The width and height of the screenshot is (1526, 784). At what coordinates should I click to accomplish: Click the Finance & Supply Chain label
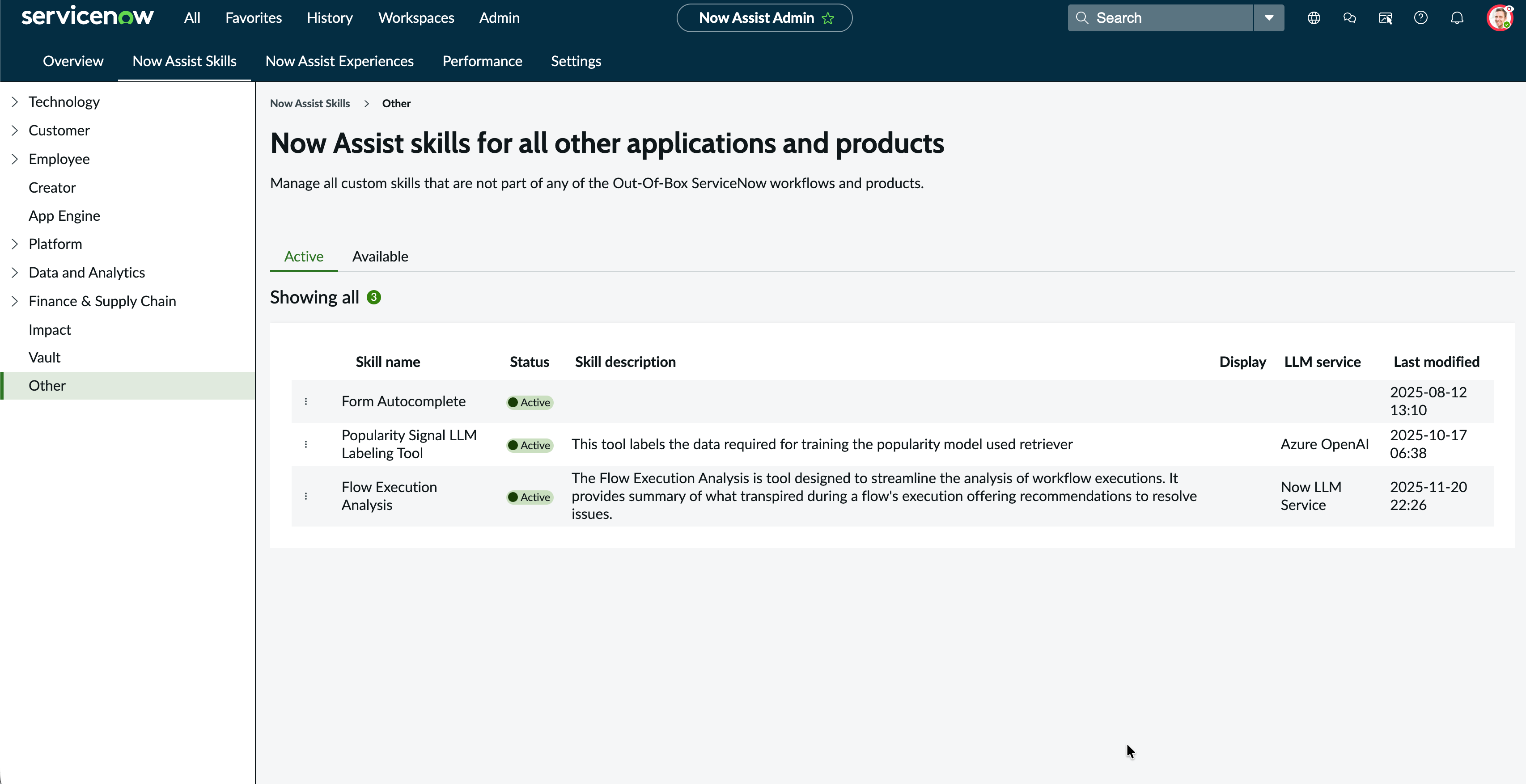point(102,301)
